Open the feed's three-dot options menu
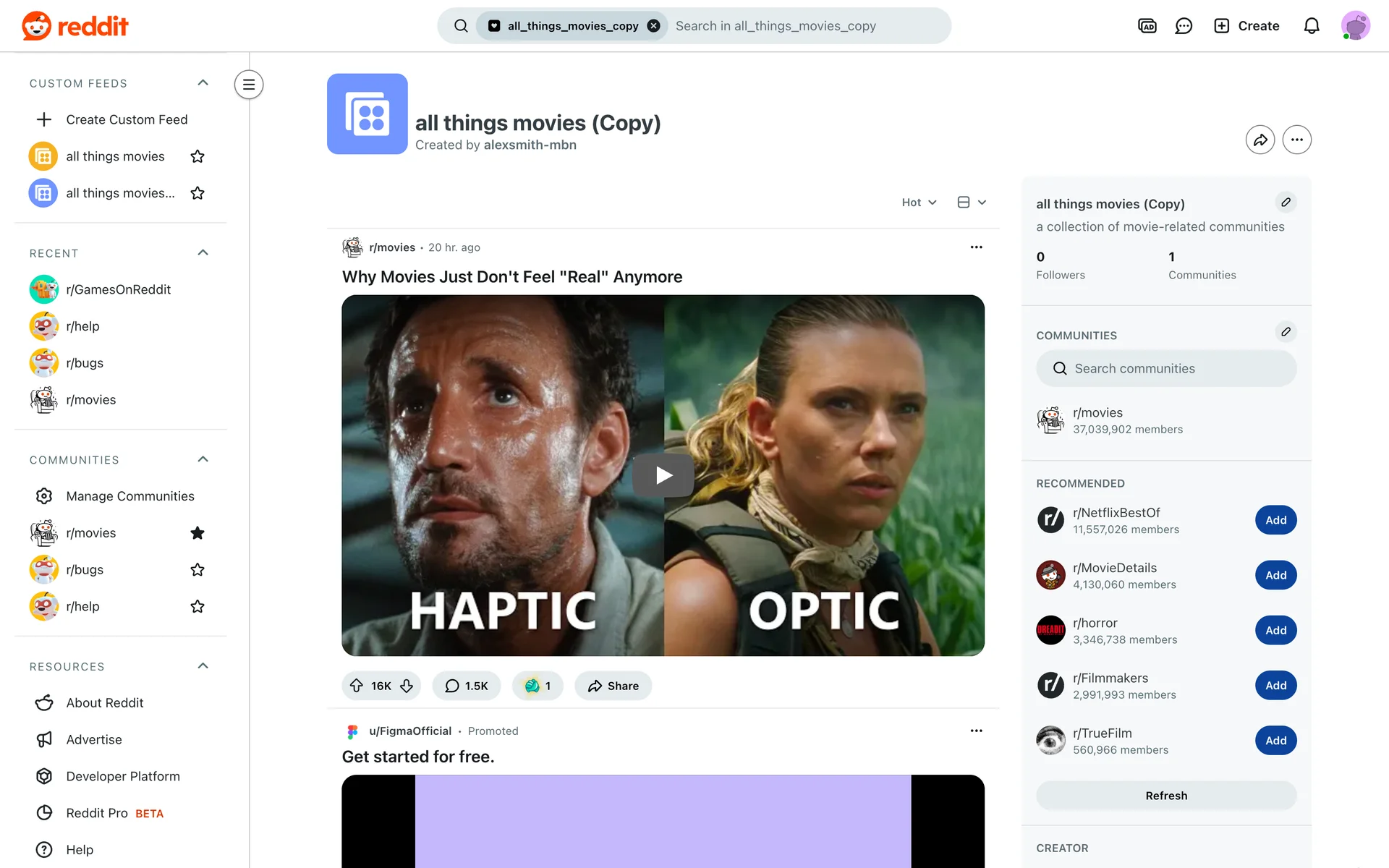Screen dimensions: 1389x868 pos(1296,140)
